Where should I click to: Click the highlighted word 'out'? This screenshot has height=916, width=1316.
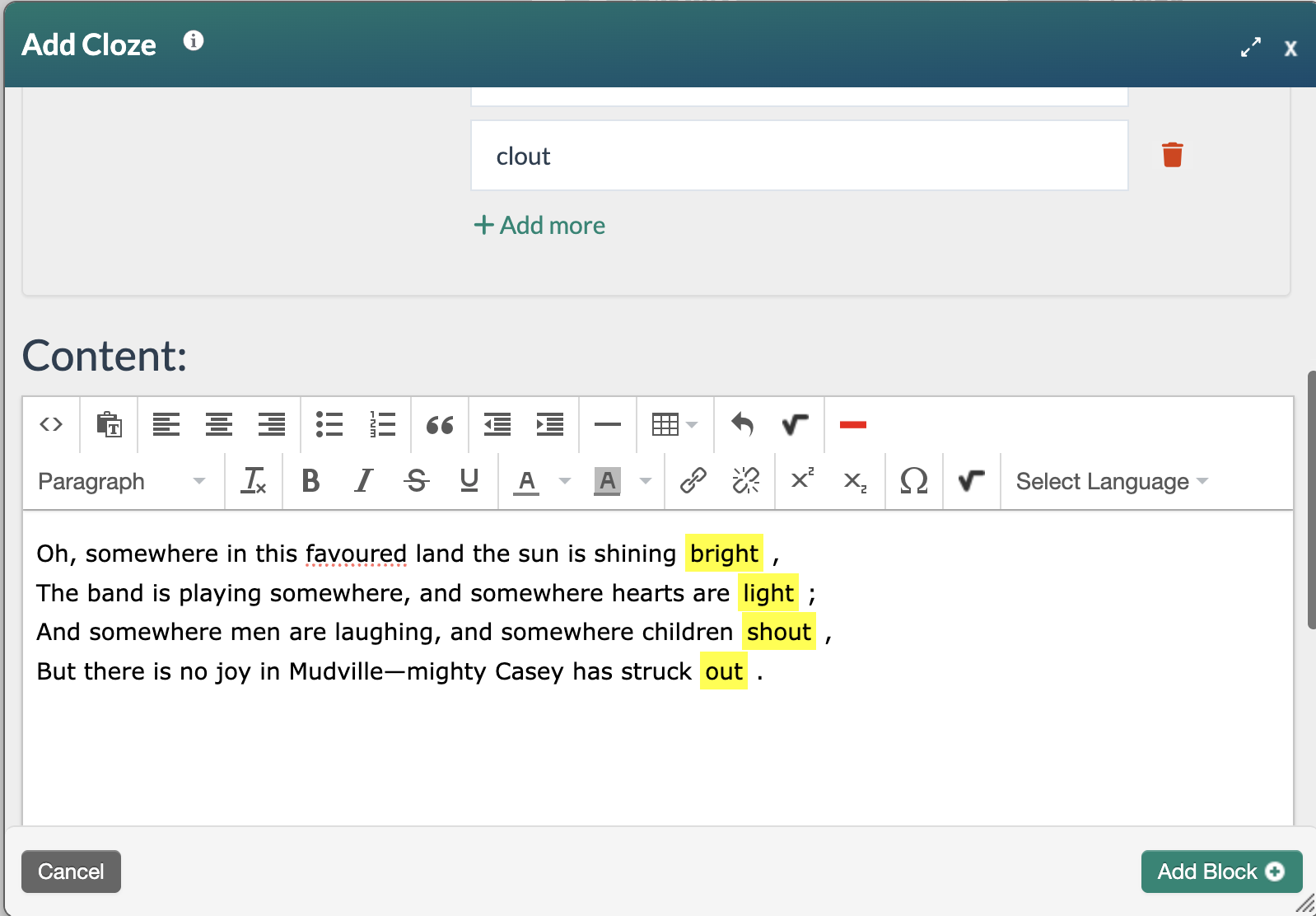(x=724, y=671)
